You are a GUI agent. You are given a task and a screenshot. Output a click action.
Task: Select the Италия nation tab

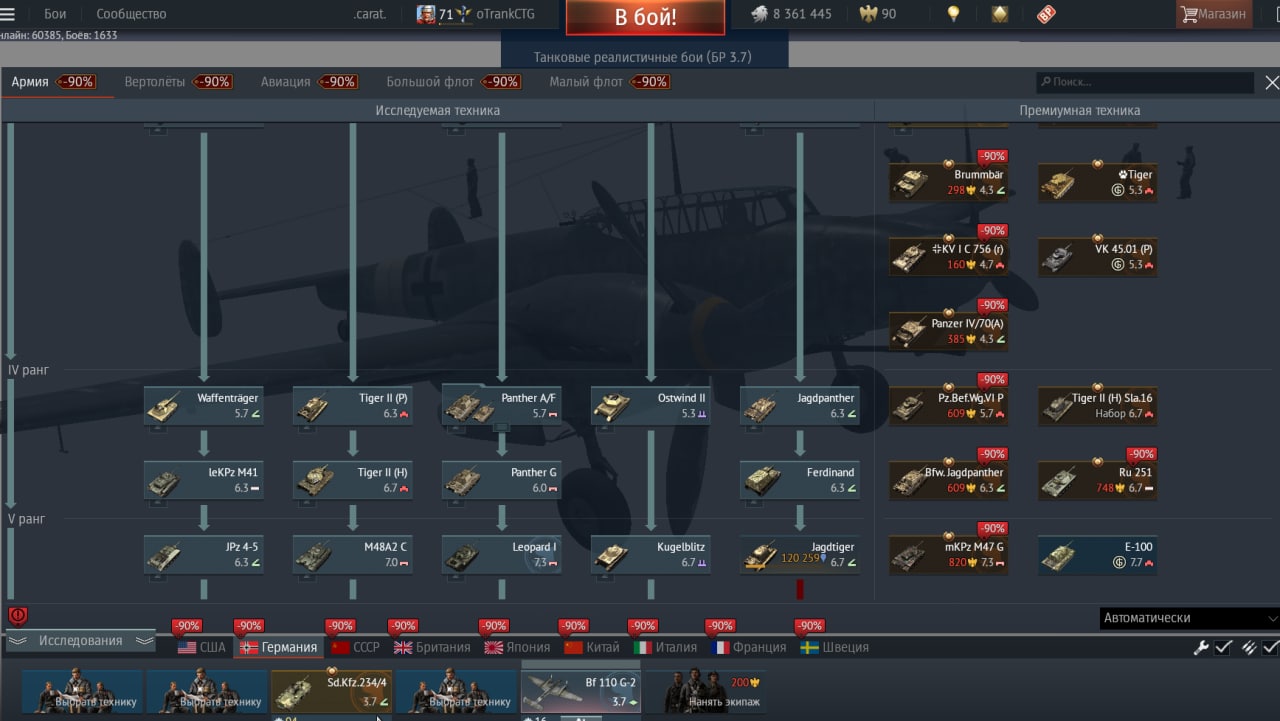(x=666, y=647)
